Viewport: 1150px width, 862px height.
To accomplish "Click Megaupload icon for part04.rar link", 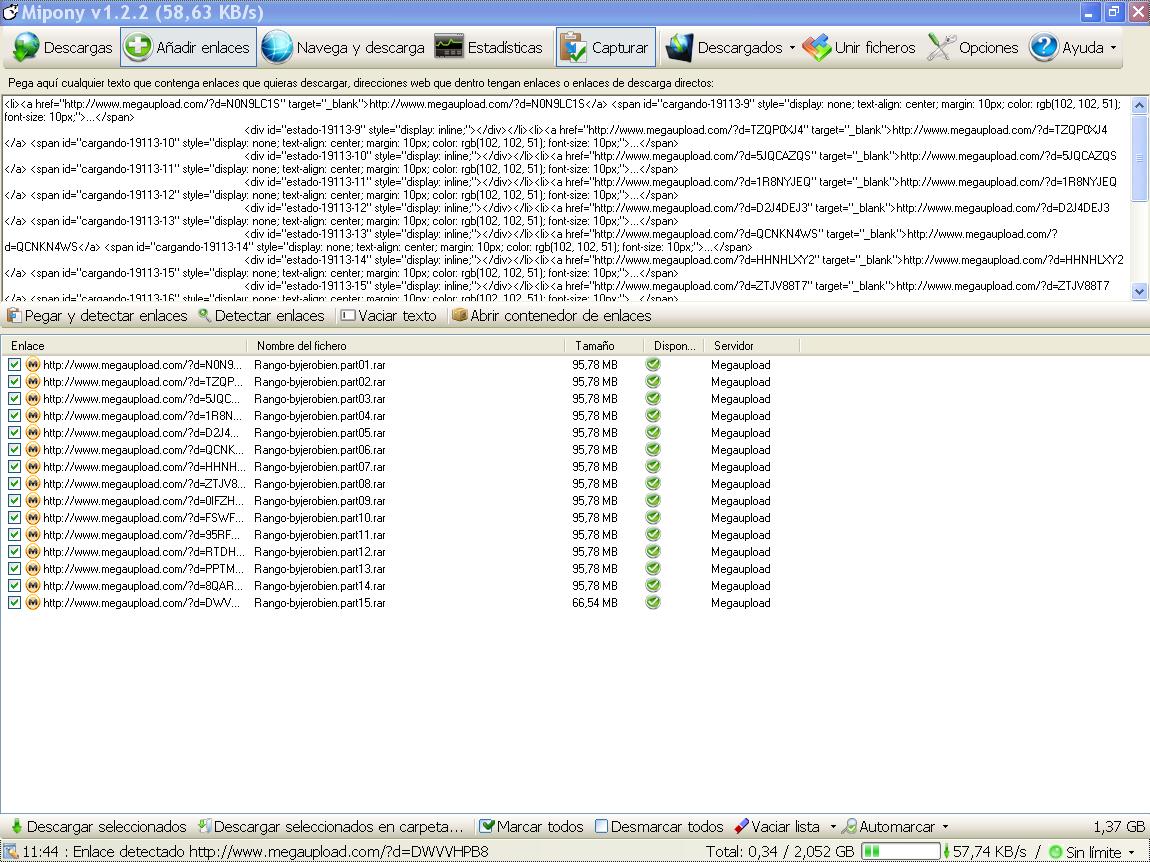I will [x=33, y=416].
